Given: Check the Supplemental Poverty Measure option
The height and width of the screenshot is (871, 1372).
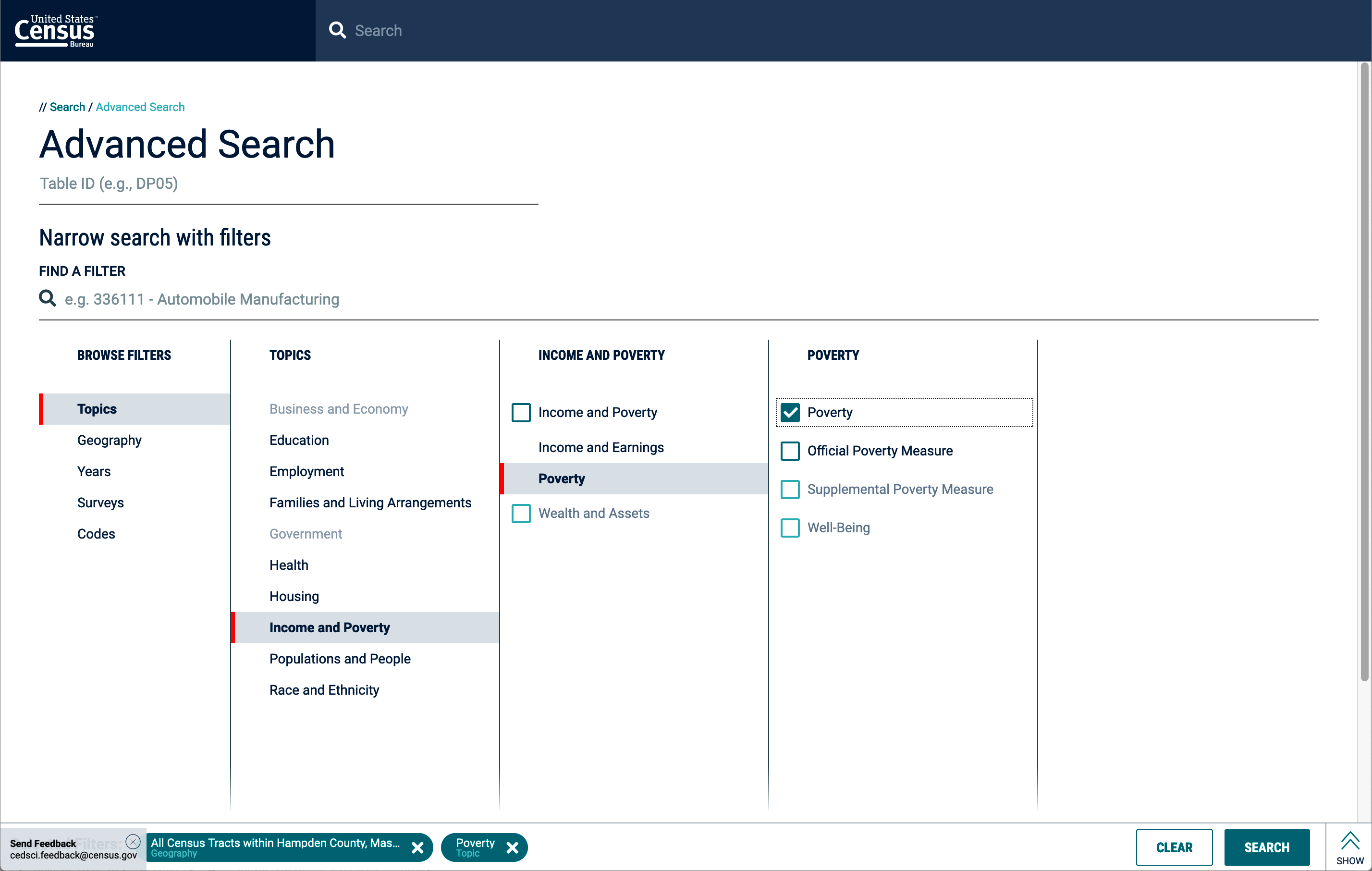Looking at the screenshot, I should point(790,490).
